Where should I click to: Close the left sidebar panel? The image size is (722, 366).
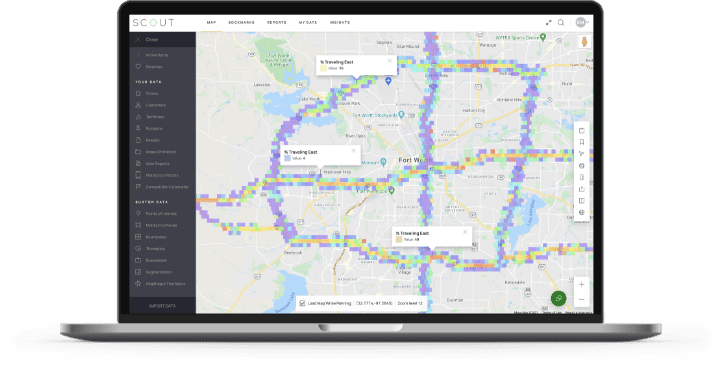point(147,40)
